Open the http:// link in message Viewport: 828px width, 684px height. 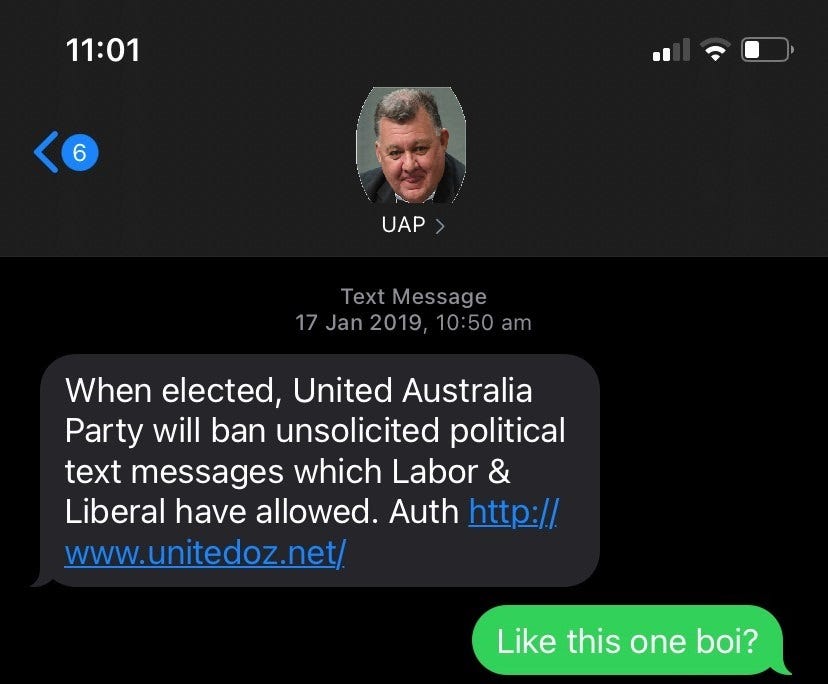point(513,512)
